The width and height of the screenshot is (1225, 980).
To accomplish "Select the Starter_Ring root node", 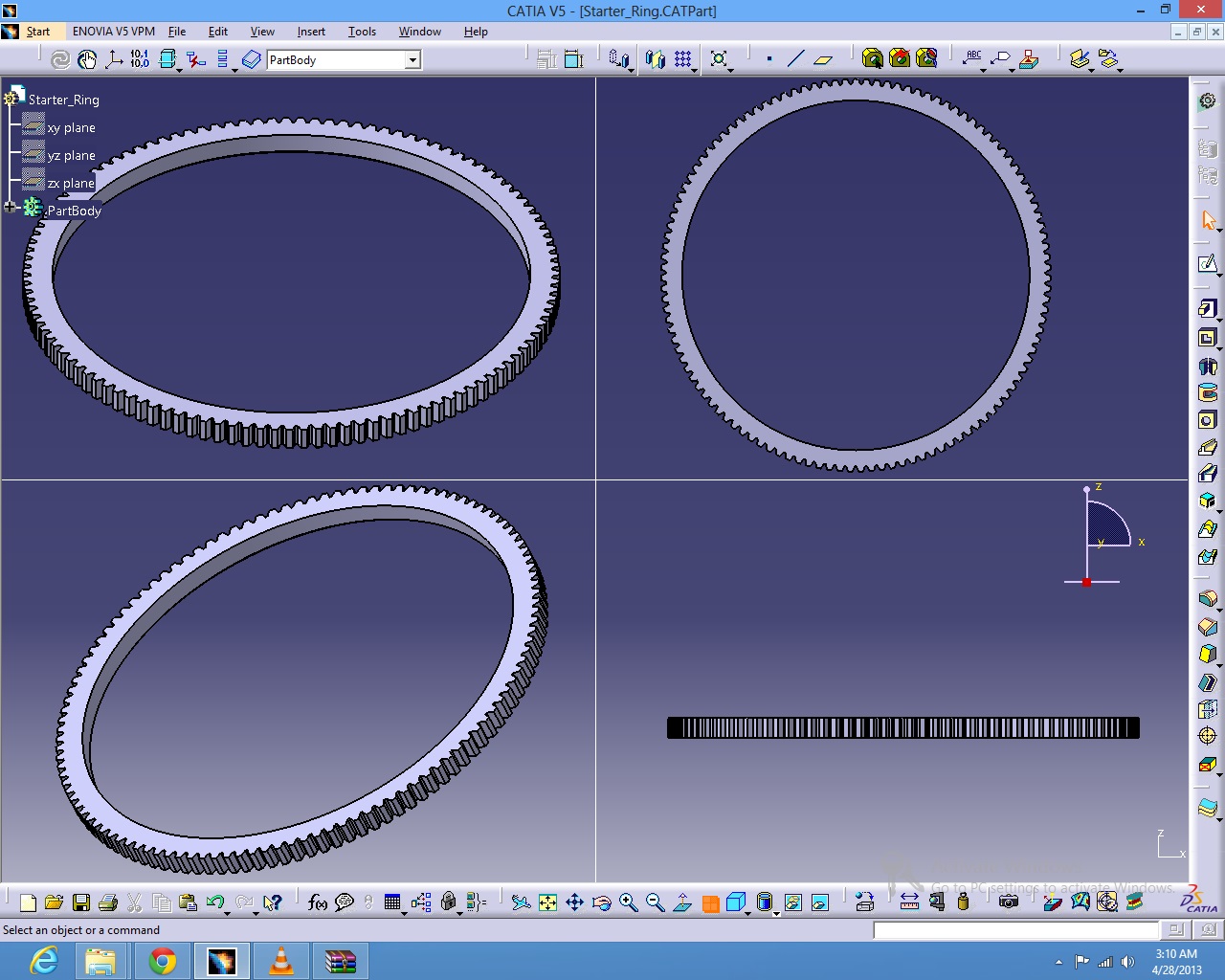I will pos(63,100).
